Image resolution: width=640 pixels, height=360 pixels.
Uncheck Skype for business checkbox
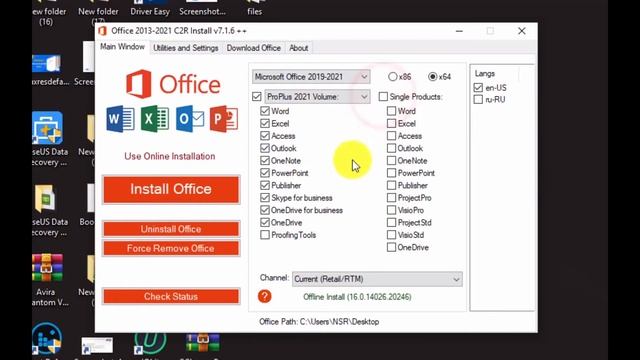click(x=265, y=198)
